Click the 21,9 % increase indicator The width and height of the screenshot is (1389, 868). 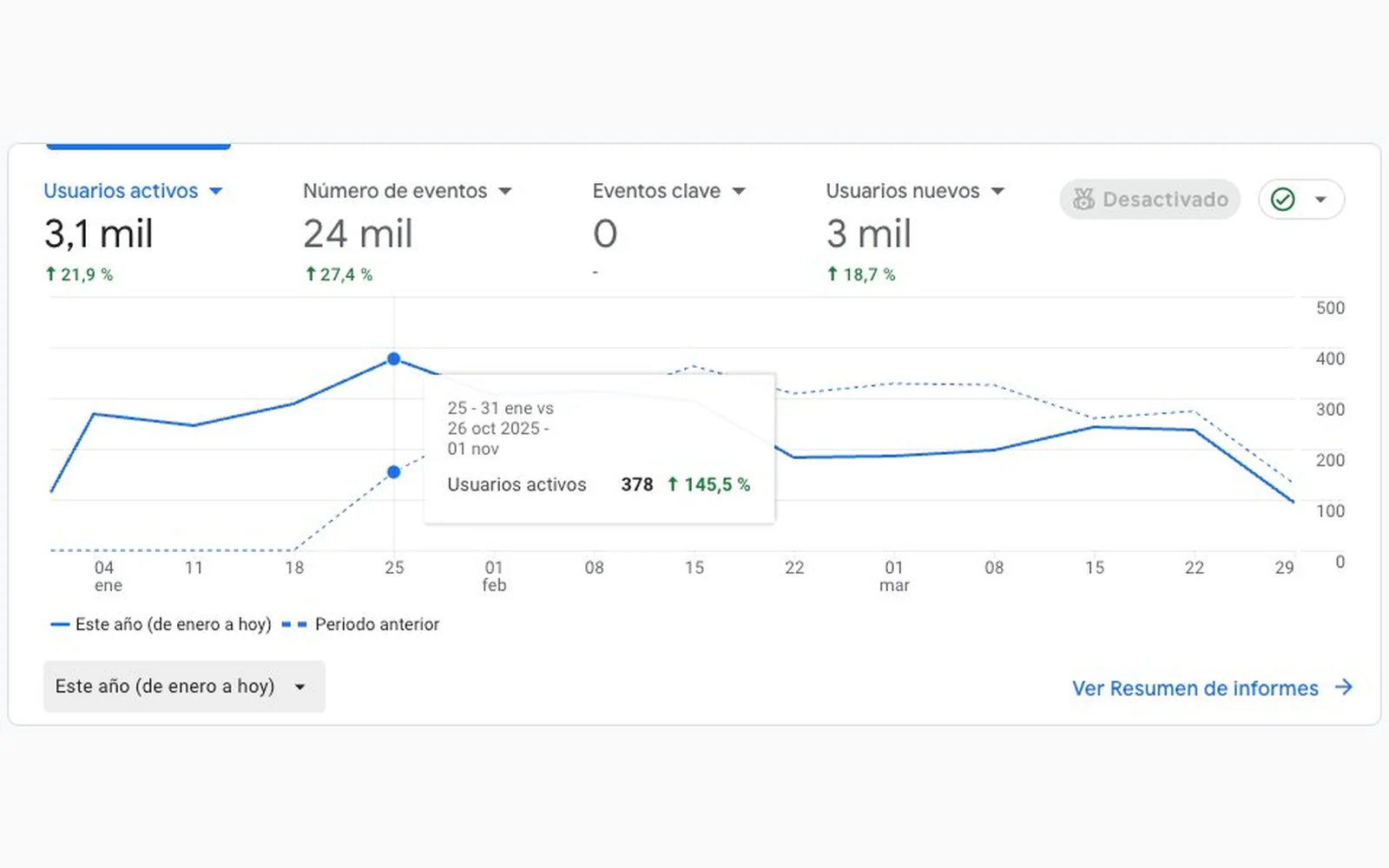coord(79,274)
